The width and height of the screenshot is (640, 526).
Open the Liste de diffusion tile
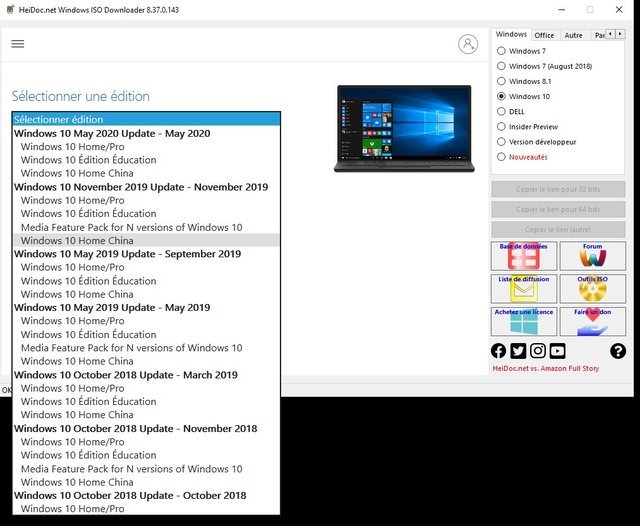coord(524,289)
